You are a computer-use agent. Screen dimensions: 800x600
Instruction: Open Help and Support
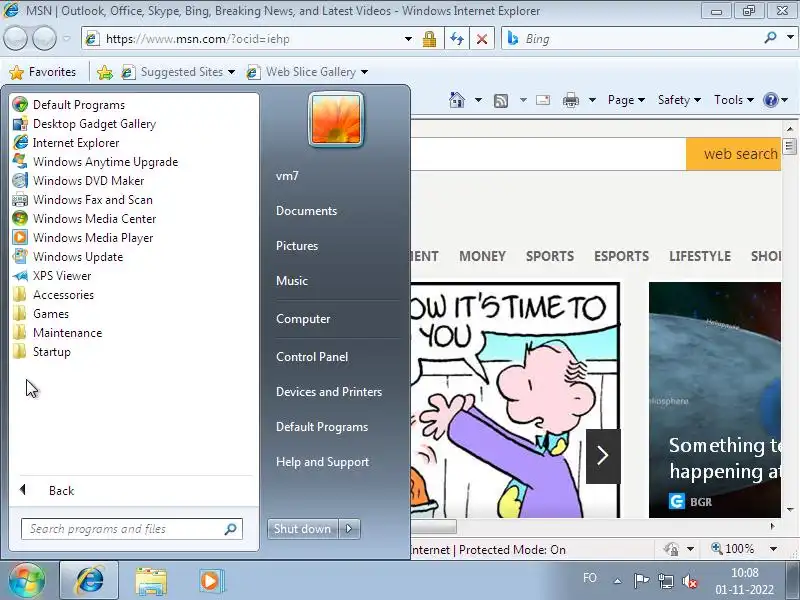322,462
